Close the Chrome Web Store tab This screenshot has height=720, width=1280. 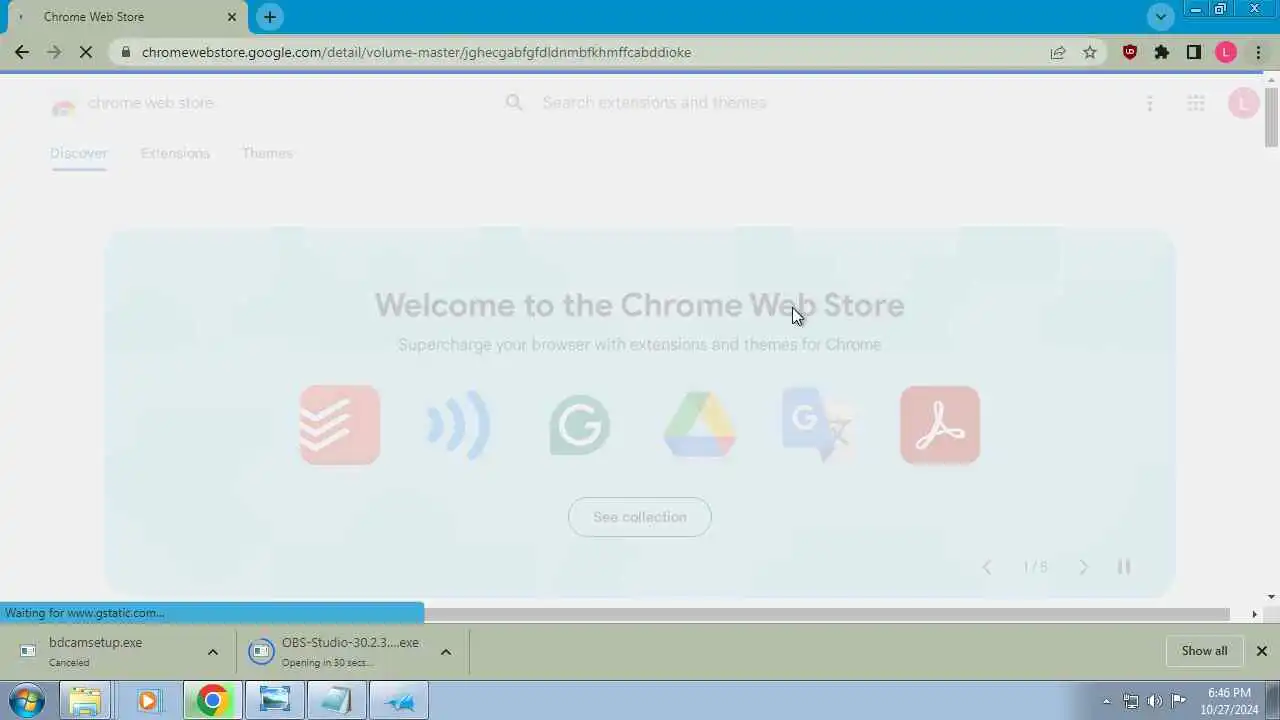tap(232, 17)
